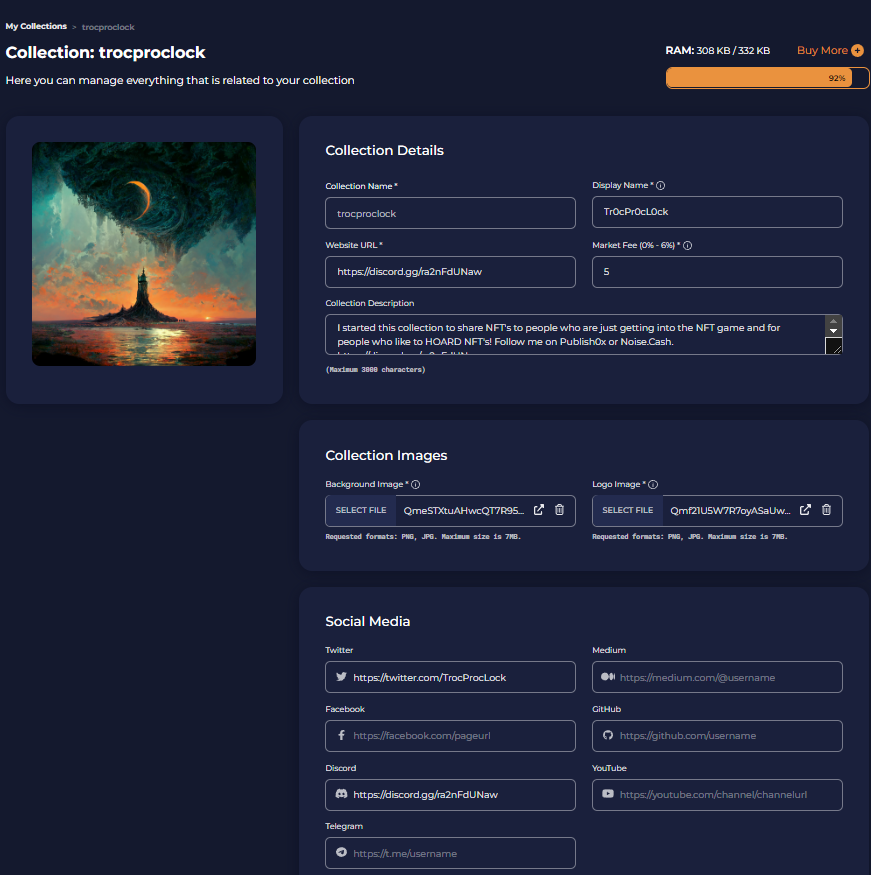Viewport: 871px width, 875px height.
Task: Click the GitHub icon
Action: click(x=608, y=735)
